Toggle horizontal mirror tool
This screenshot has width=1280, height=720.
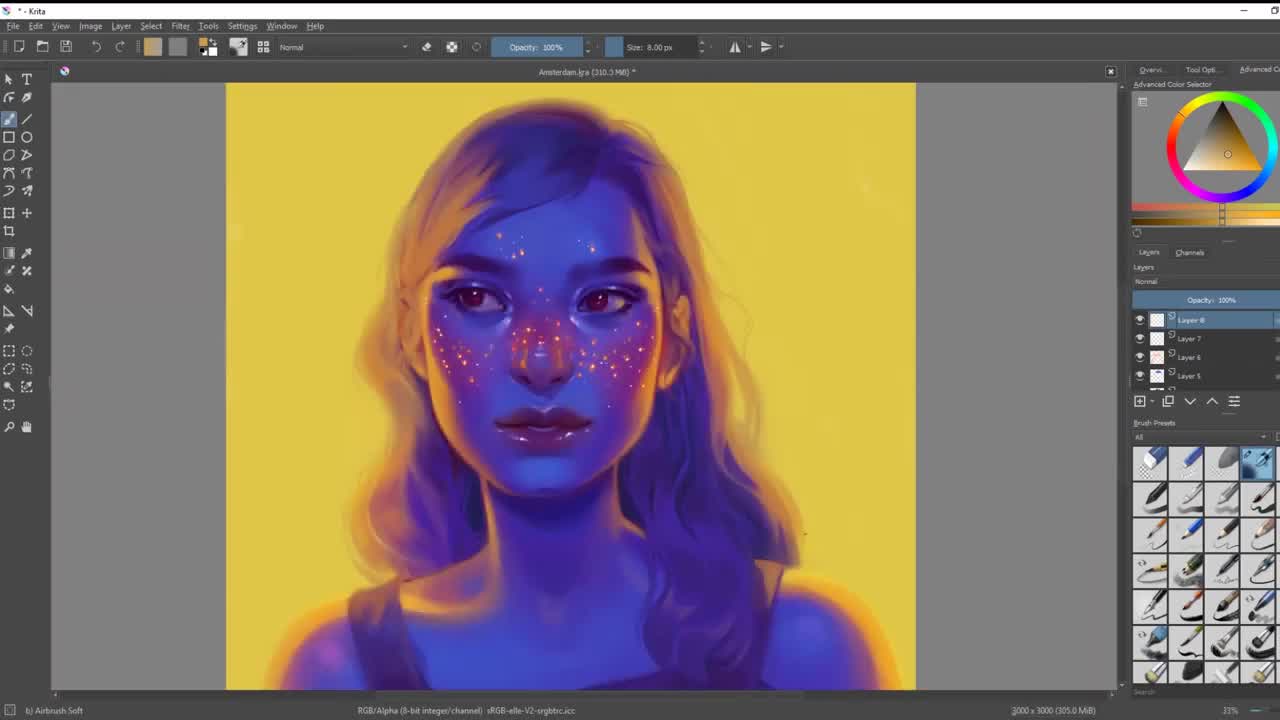point(735,47)
